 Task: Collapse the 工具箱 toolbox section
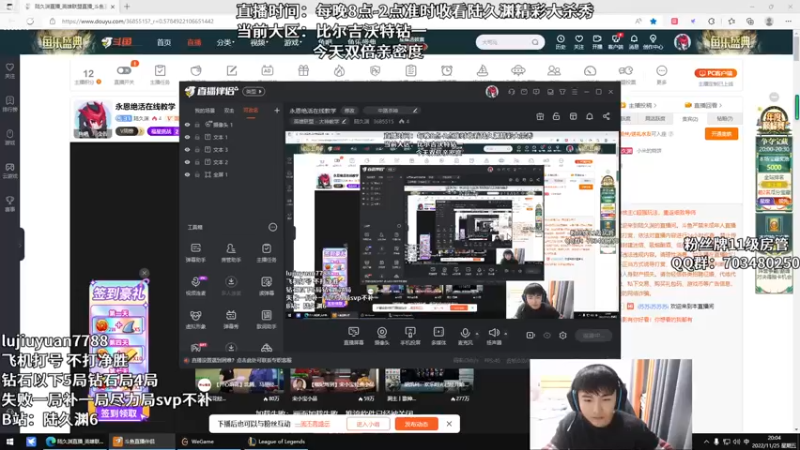pyautogui.click(x=272, y=227)
